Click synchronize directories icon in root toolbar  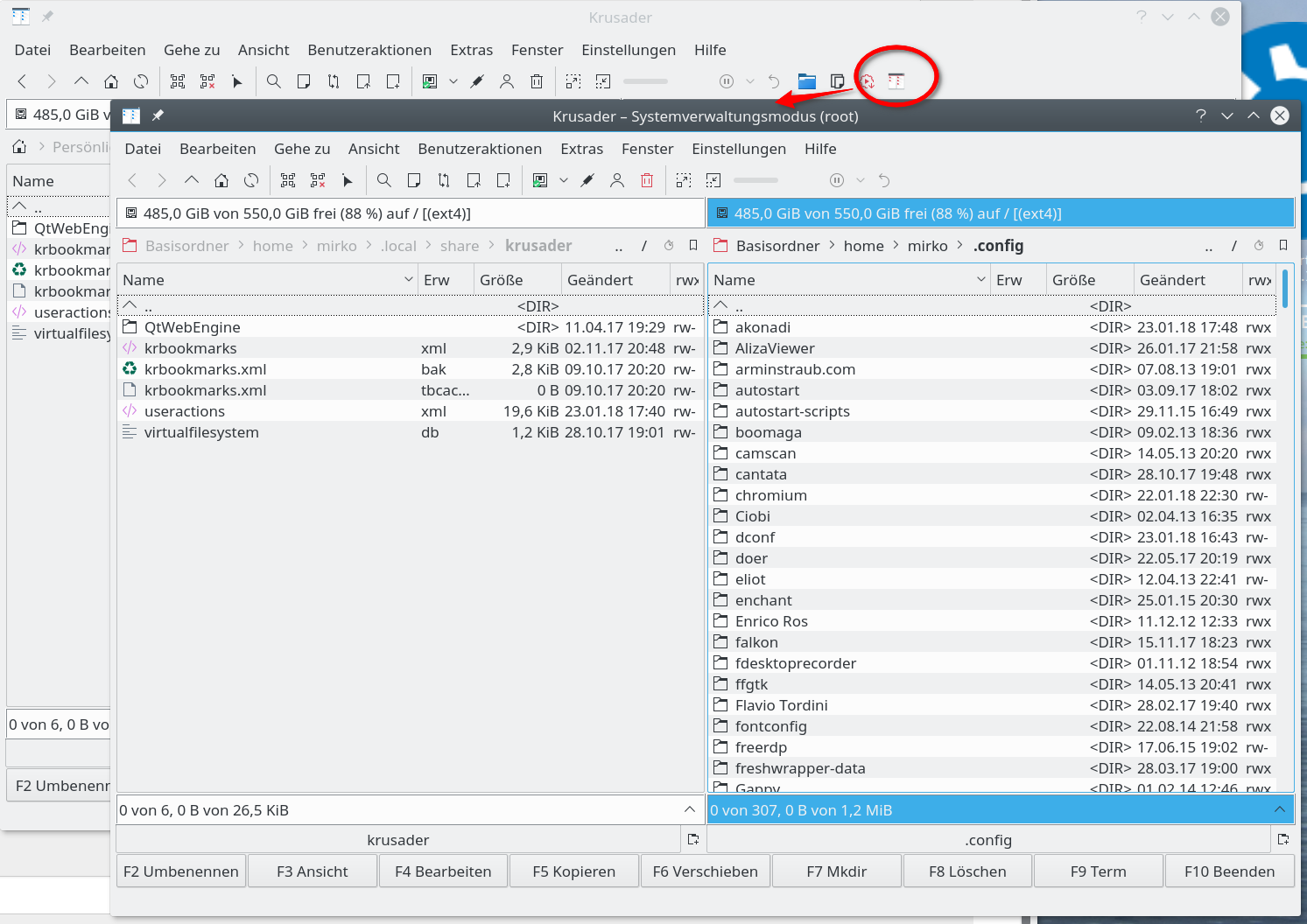[x=444, y=180]
